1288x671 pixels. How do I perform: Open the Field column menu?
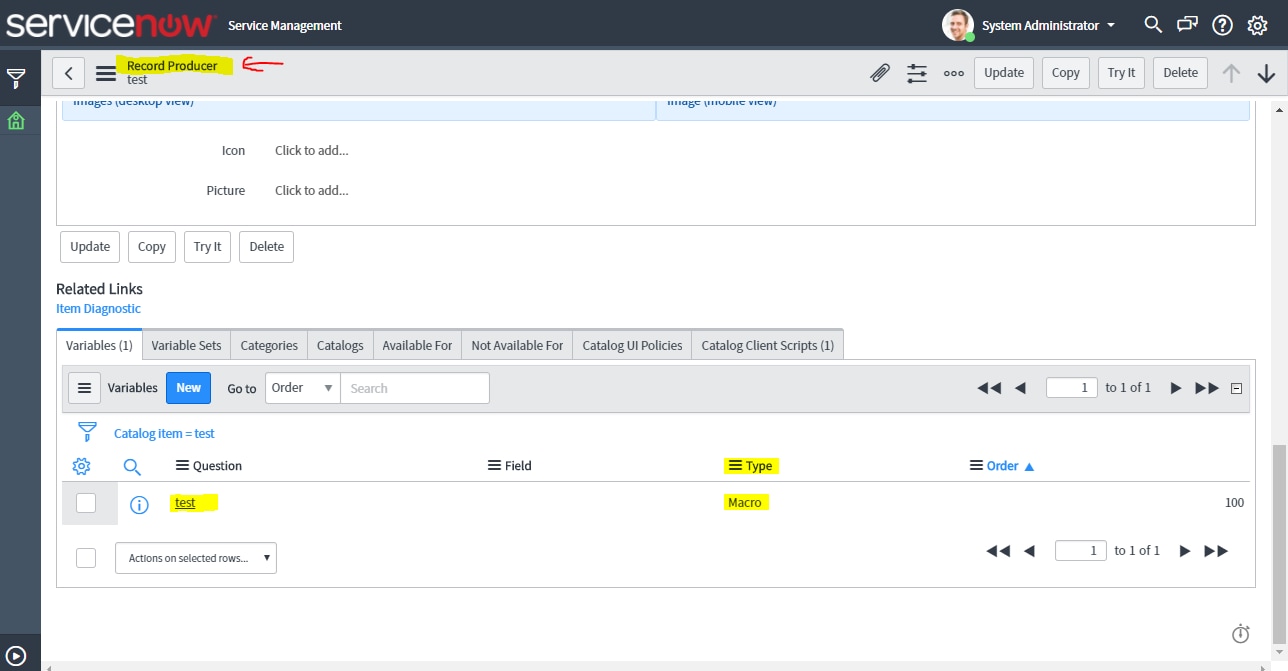(494, 466)
